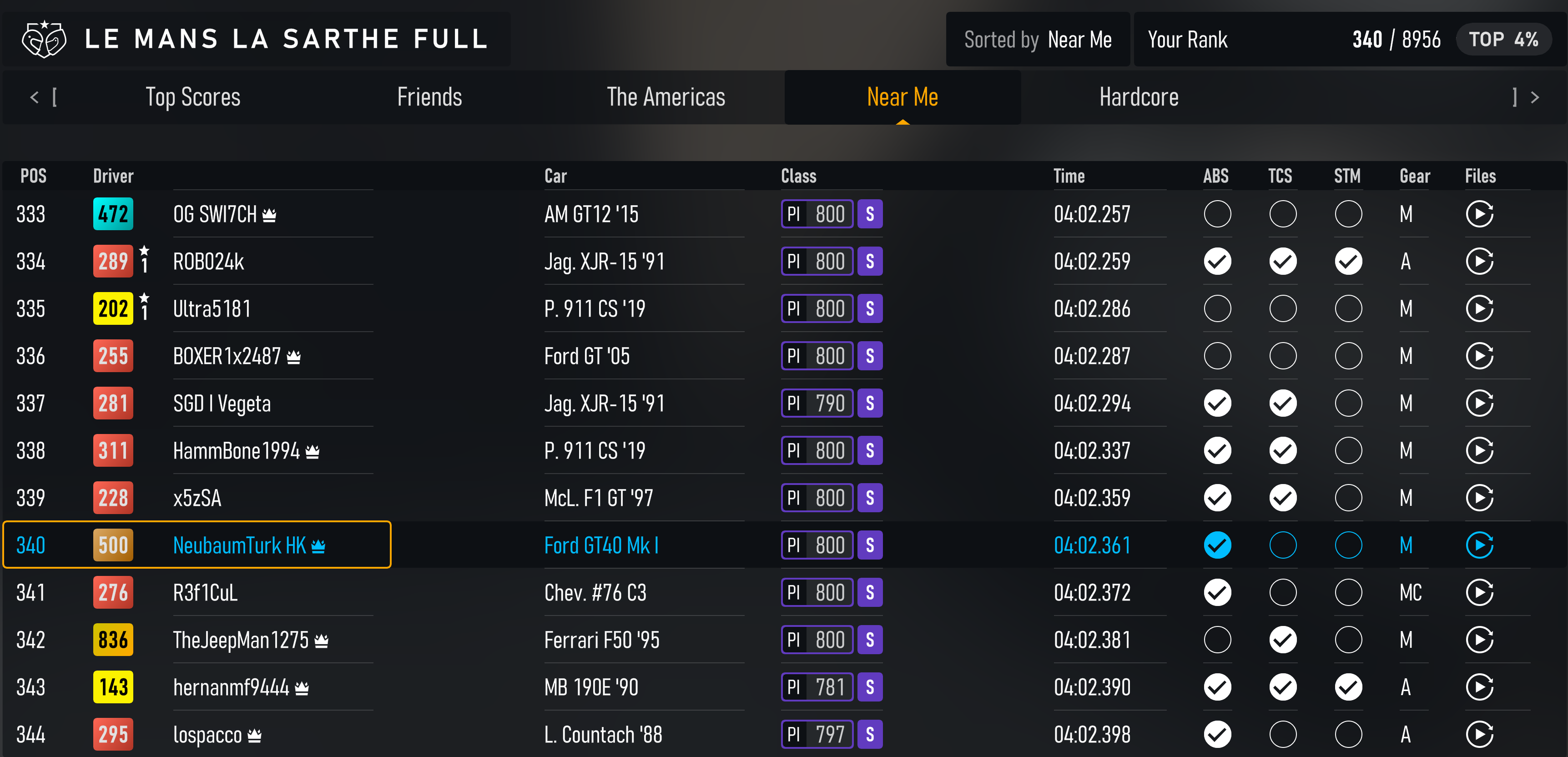Click the PI 790 class badge for SGD I Vegeta

[816, 403]
